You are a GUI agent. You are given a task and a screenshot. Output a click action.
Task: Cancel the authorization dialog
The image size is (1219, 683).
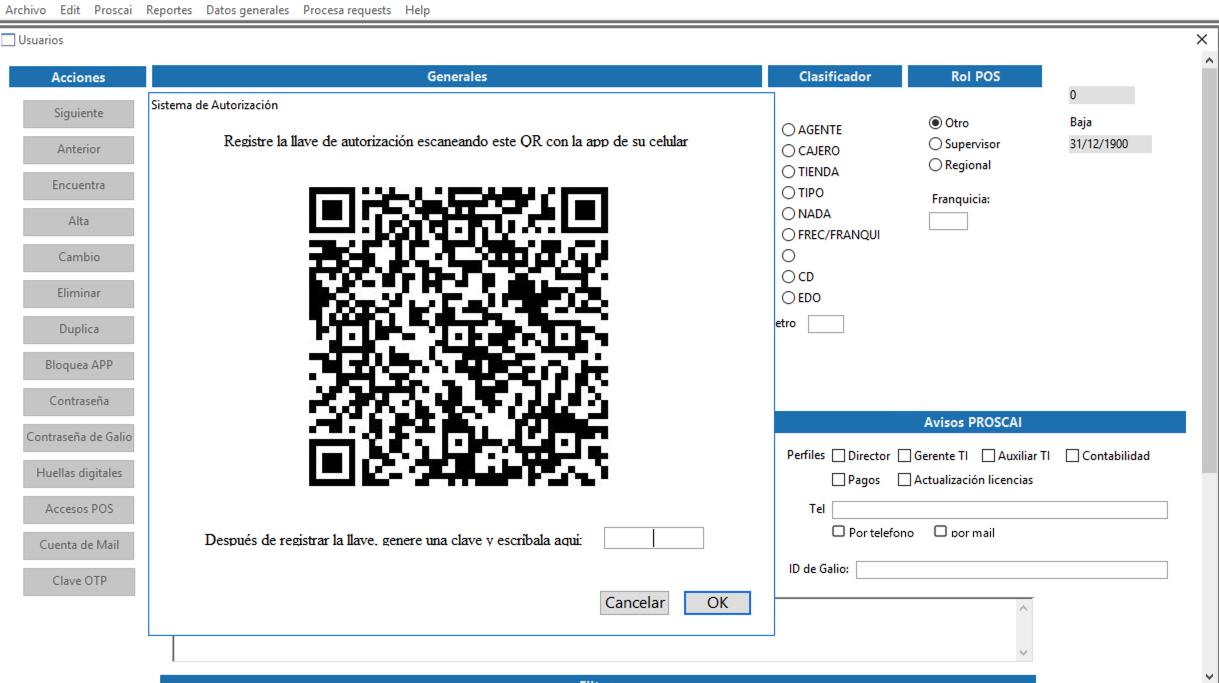click(635, 603)
